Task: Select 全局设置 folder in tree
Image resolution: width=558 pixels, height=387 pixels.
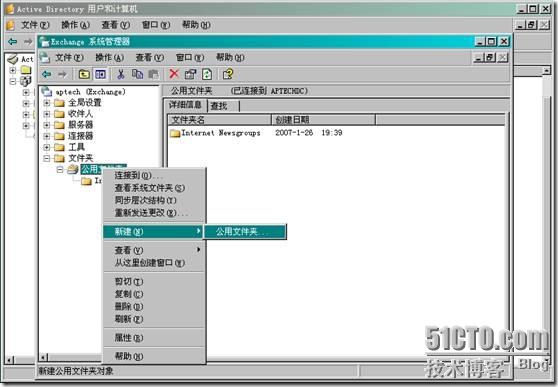Action: tap(85, 103)
